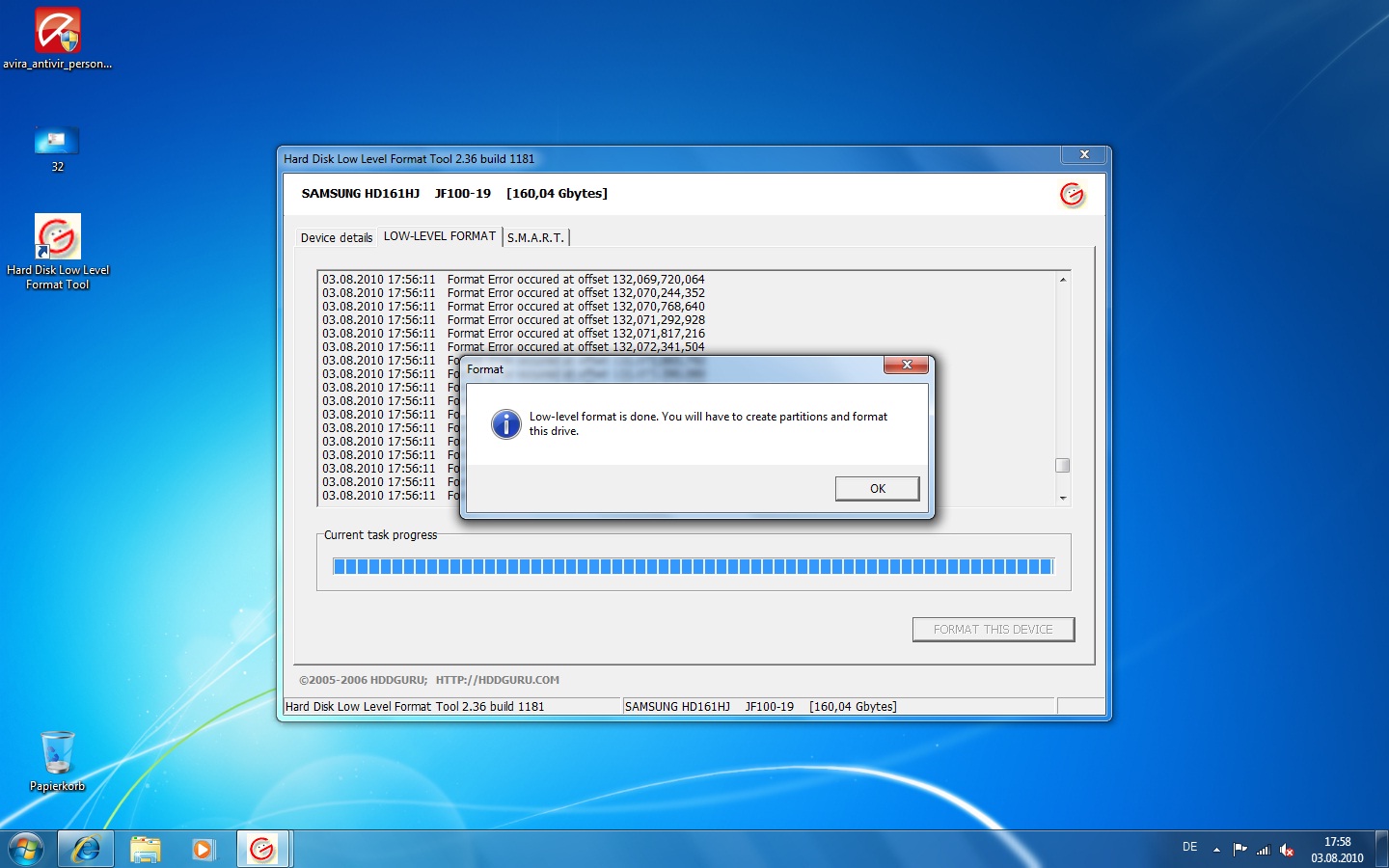Viewport: 1389px width, 868px height.
Task: Launch Internet Explorer from taskbar
Action: pos(86,850)
